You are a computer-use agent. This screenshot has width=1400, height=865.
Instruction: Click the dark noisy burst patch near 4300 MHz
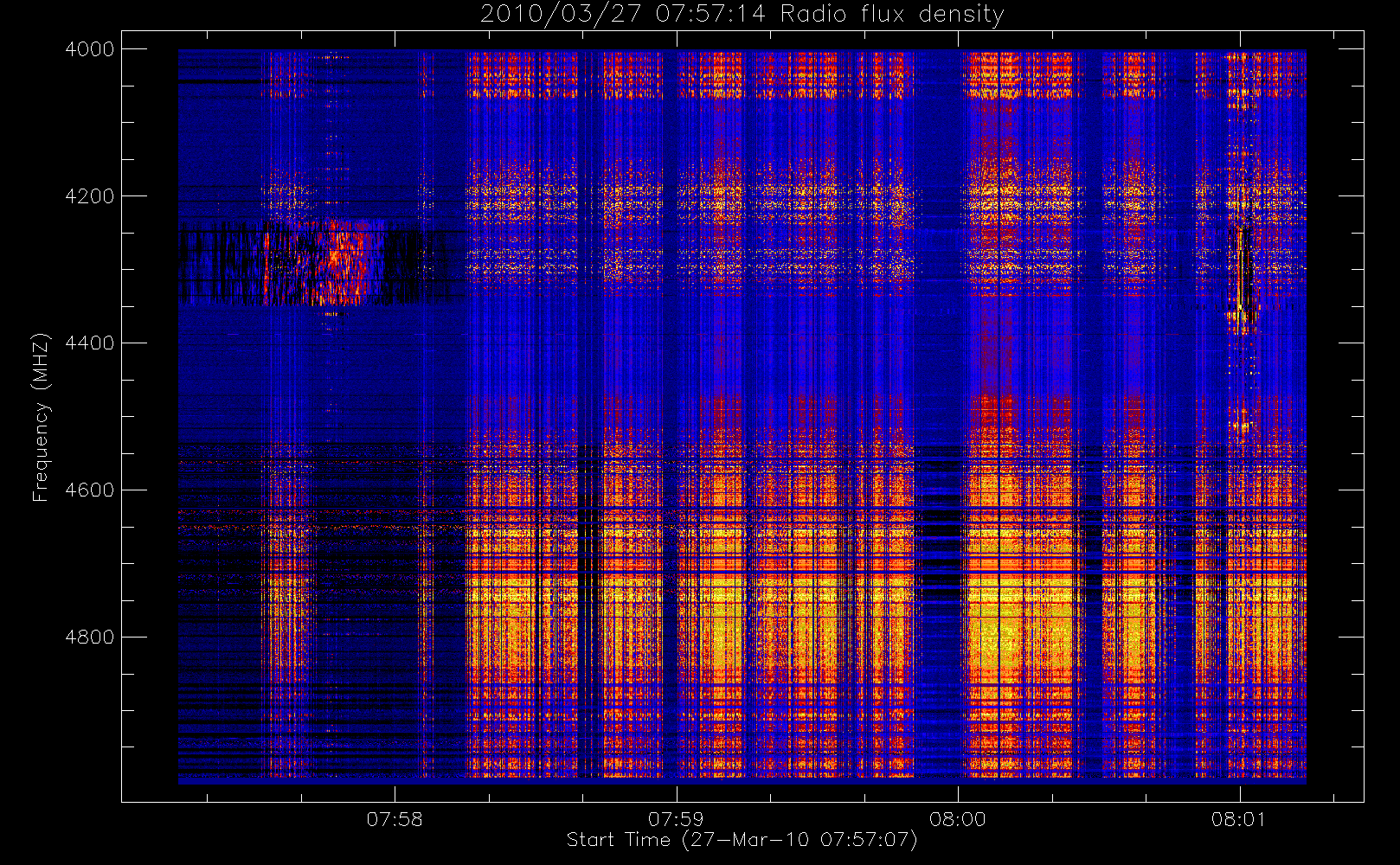[x=316, y=263]
